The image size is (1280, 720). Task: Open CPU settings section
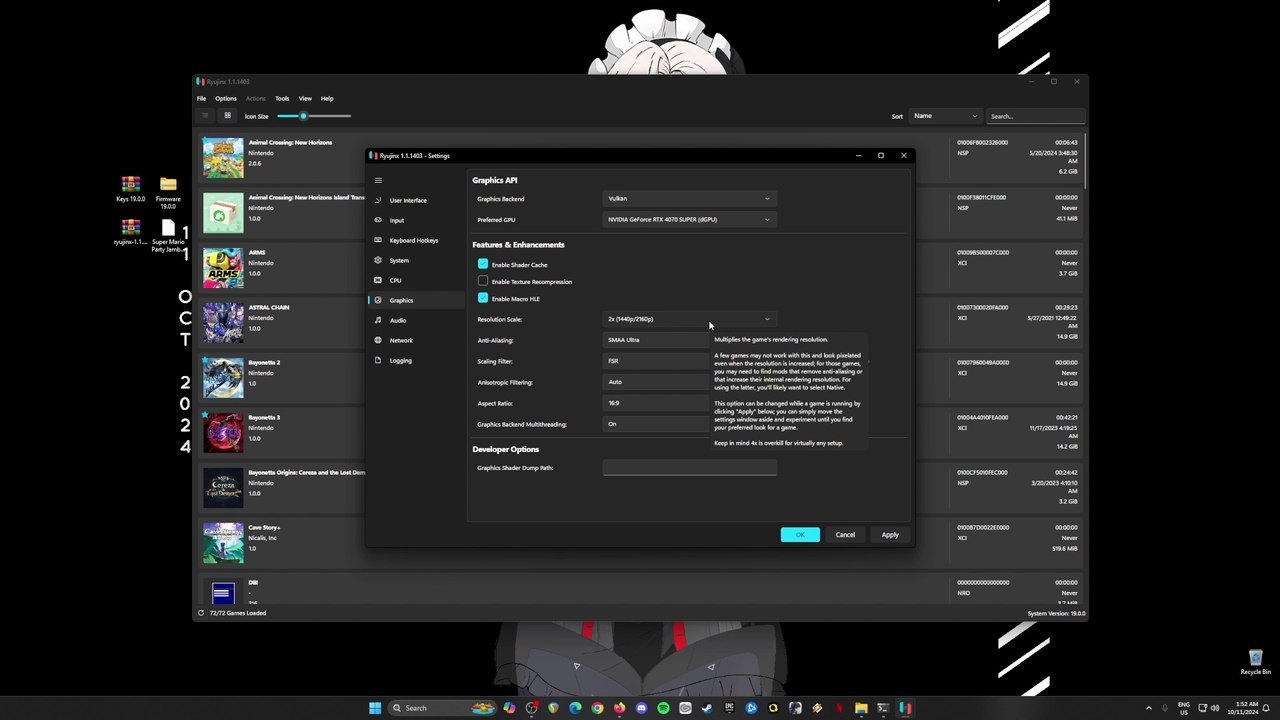[415, 280]
